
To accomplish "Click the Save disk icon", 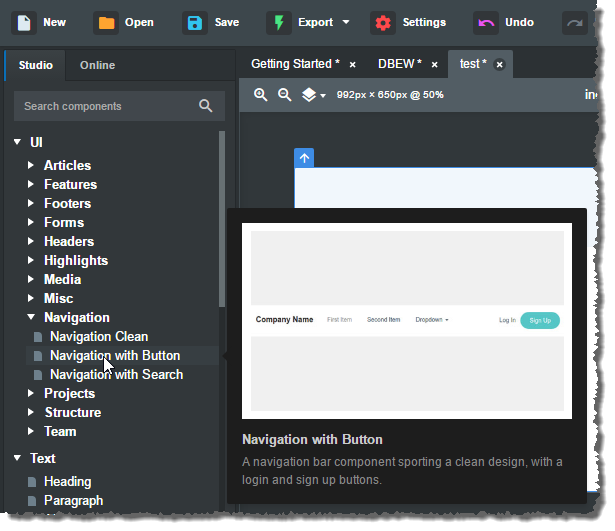I will 194,22.
